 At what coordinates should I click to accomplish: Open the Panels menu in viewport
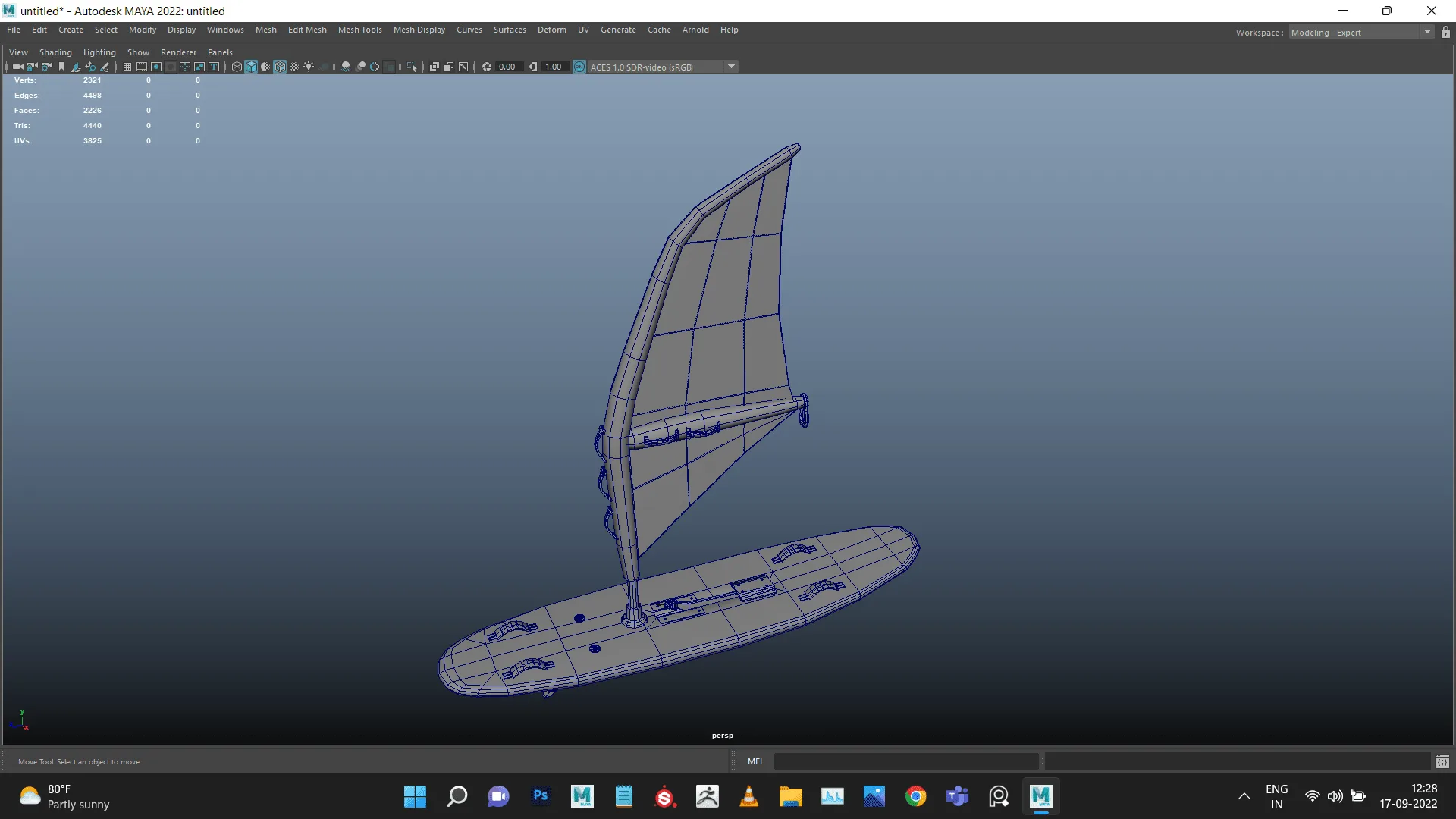220,52
